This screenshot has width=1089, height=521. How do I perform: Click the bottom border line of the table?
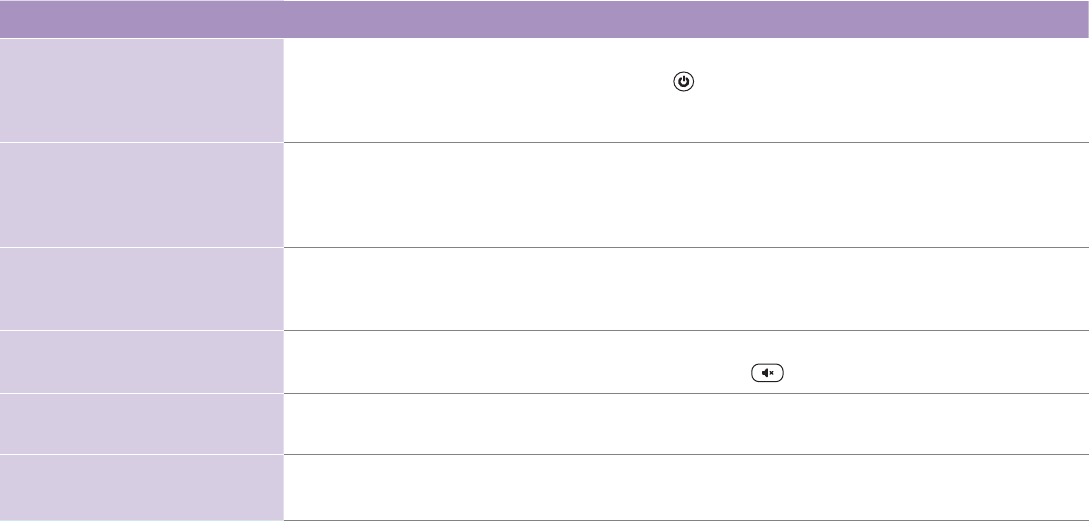pos(686,520)
